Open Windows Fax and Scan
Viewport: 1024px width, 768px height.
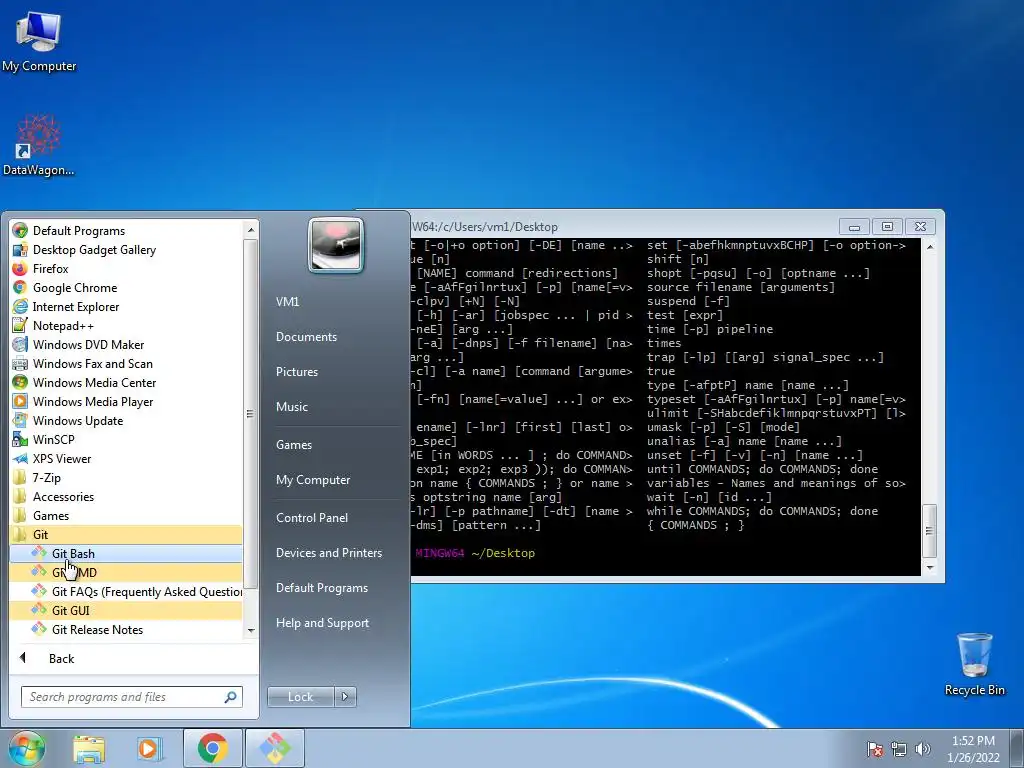(x=127, y=363)
